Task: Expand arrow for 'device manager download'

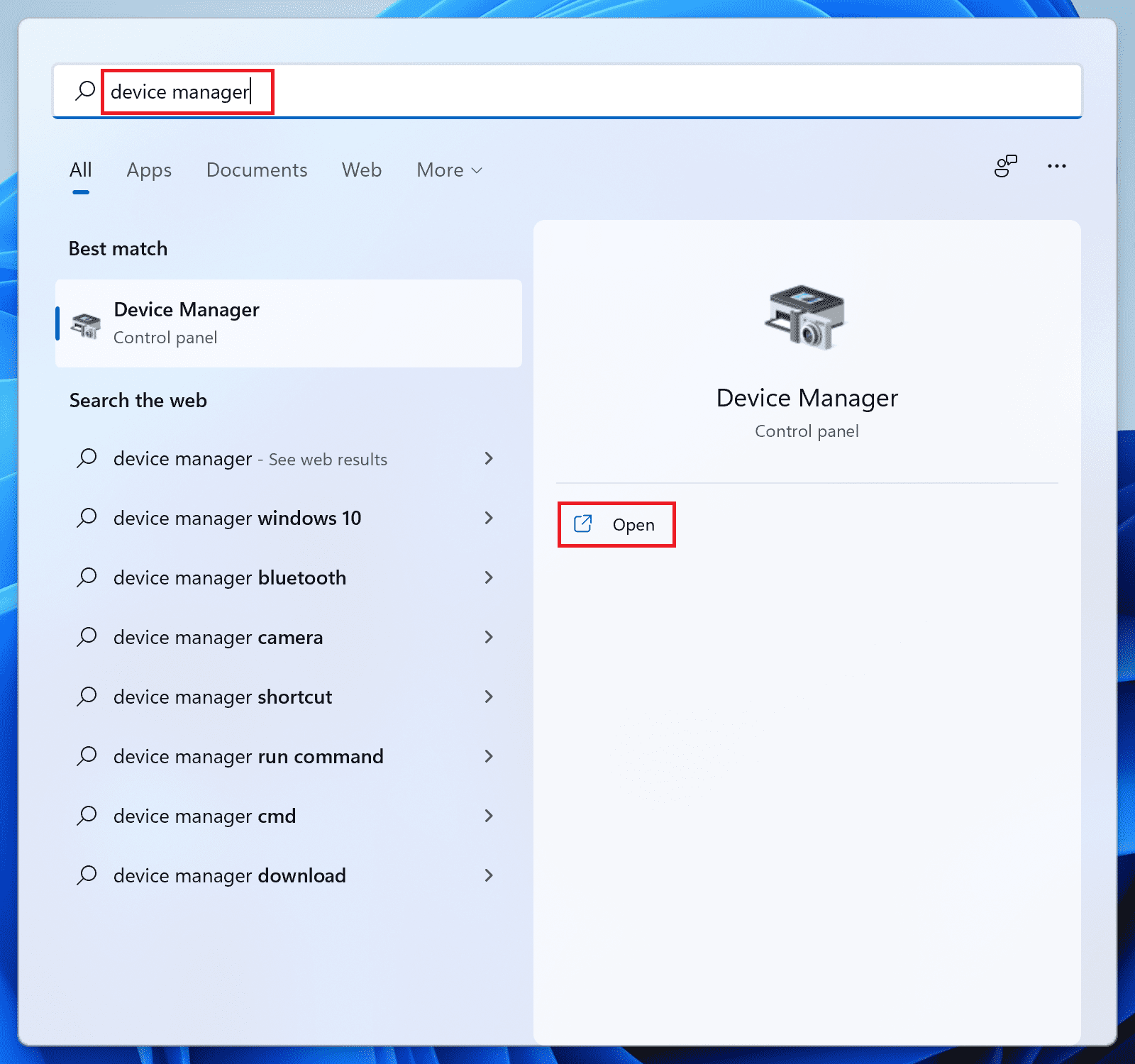Action: [489, 875]
